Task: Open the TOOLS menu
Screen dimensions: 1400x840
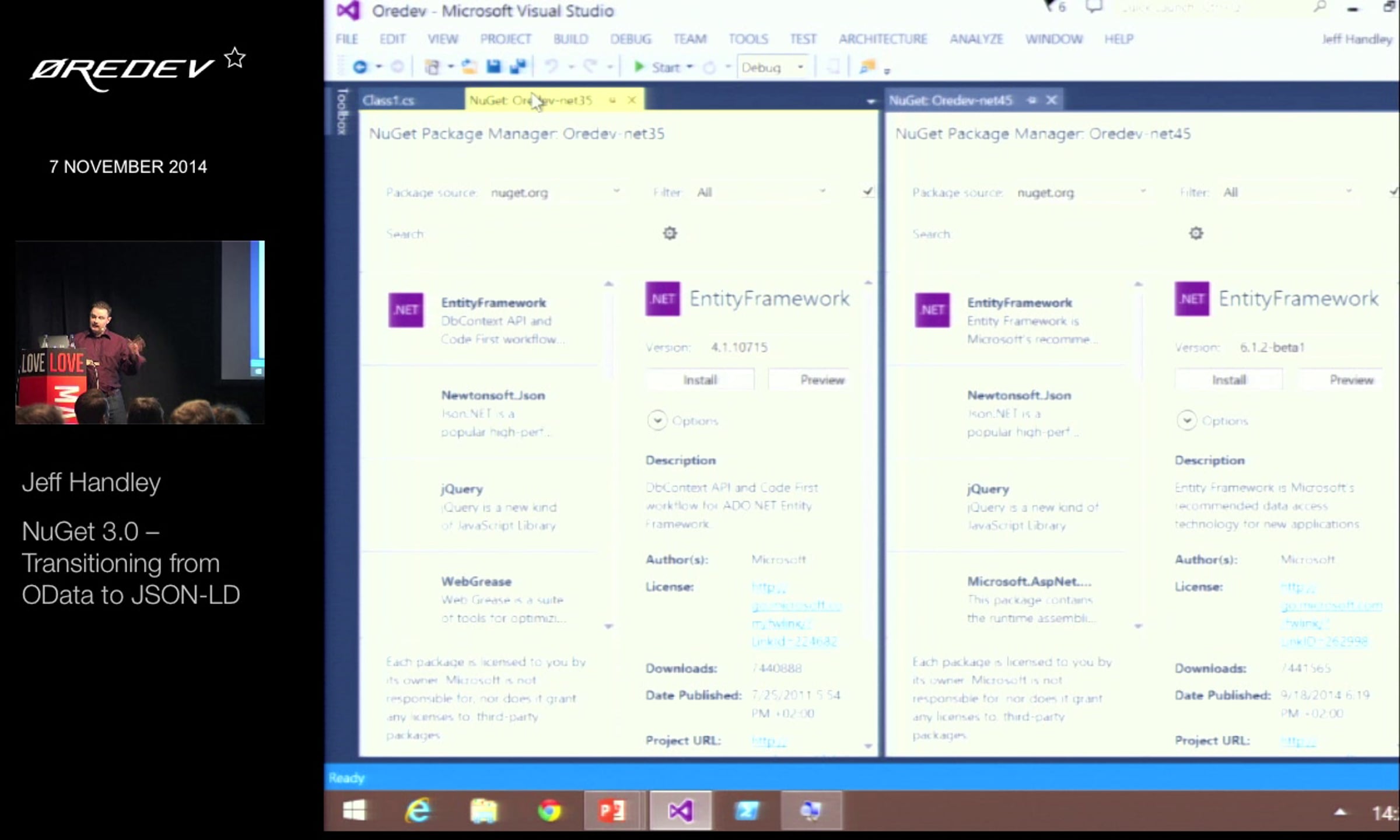Action: (x=748, y=39)
